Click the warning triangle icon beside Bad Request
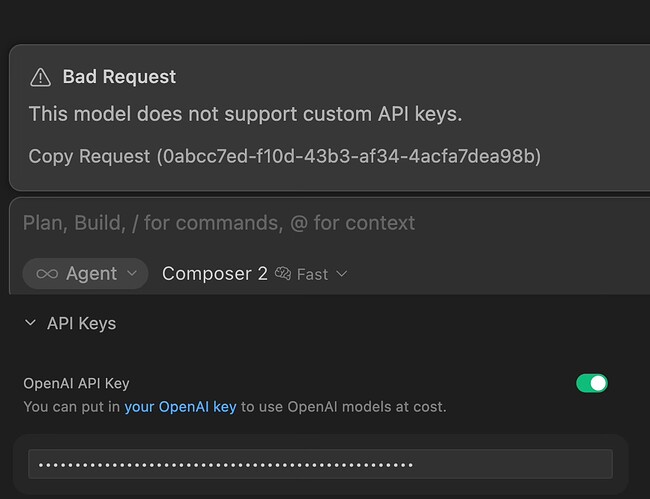 [40, 77]
